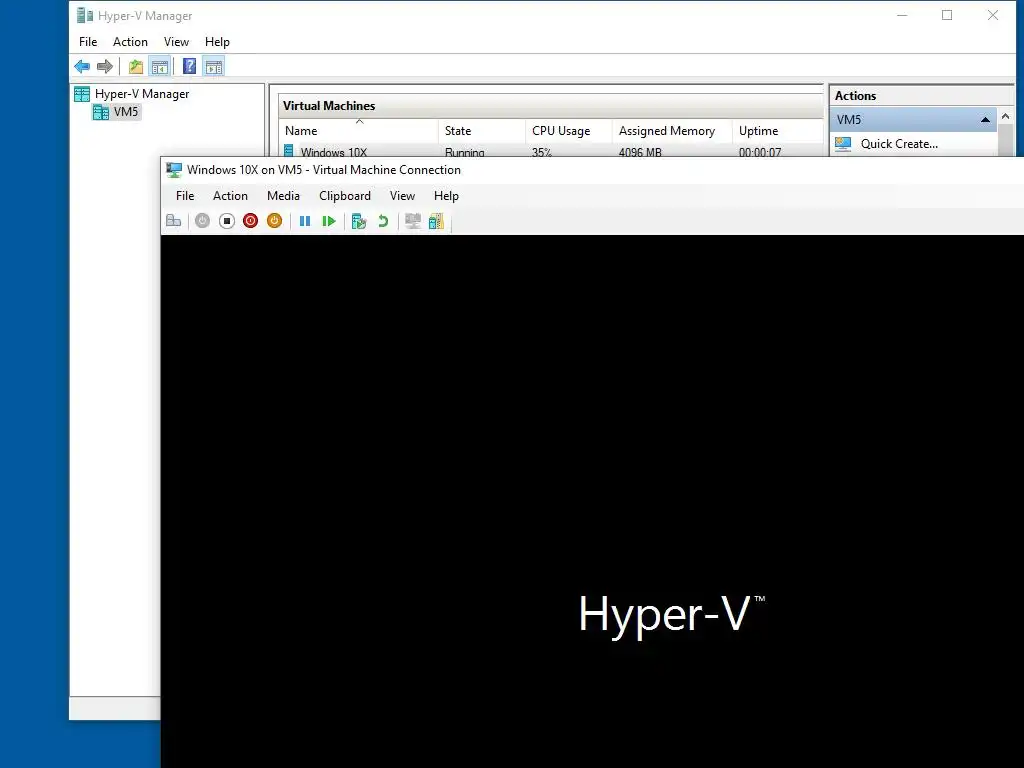The image size is (1024, 768).
Task: Click Quick Create... in Actions pane
Action: coord(899,144)
